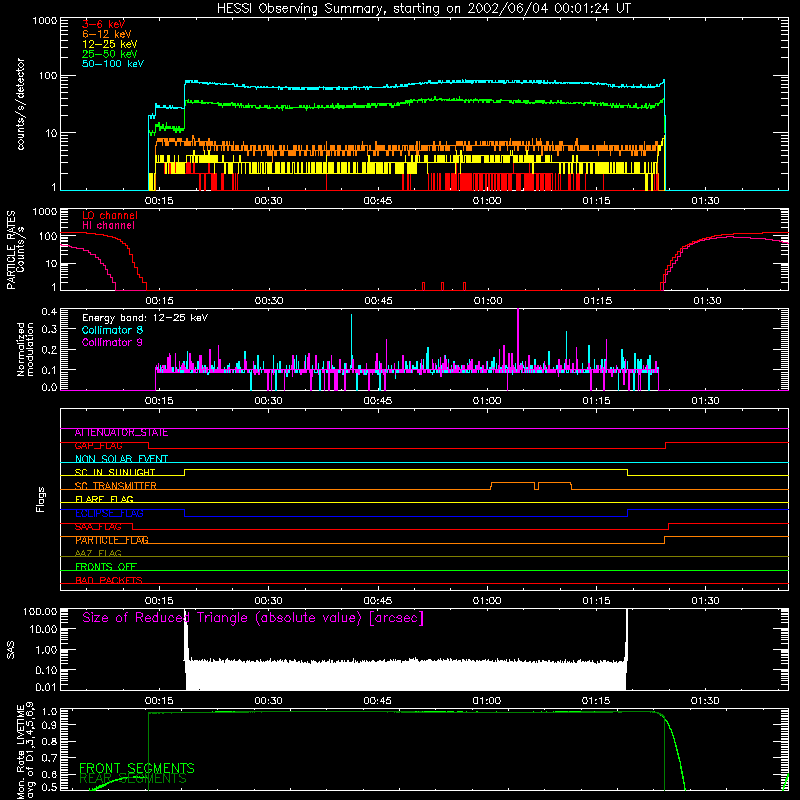
Task: Click the HI channel legend label
Action: point(108,225)
